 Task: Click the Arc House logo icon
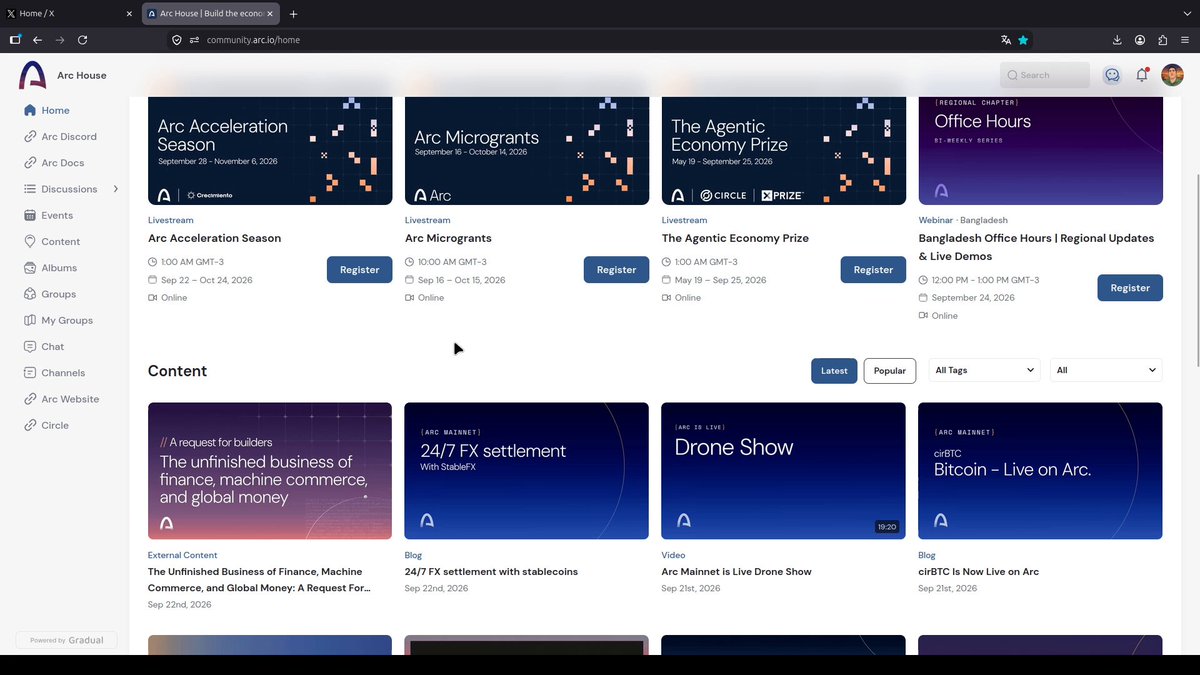(x=33, y=75)
